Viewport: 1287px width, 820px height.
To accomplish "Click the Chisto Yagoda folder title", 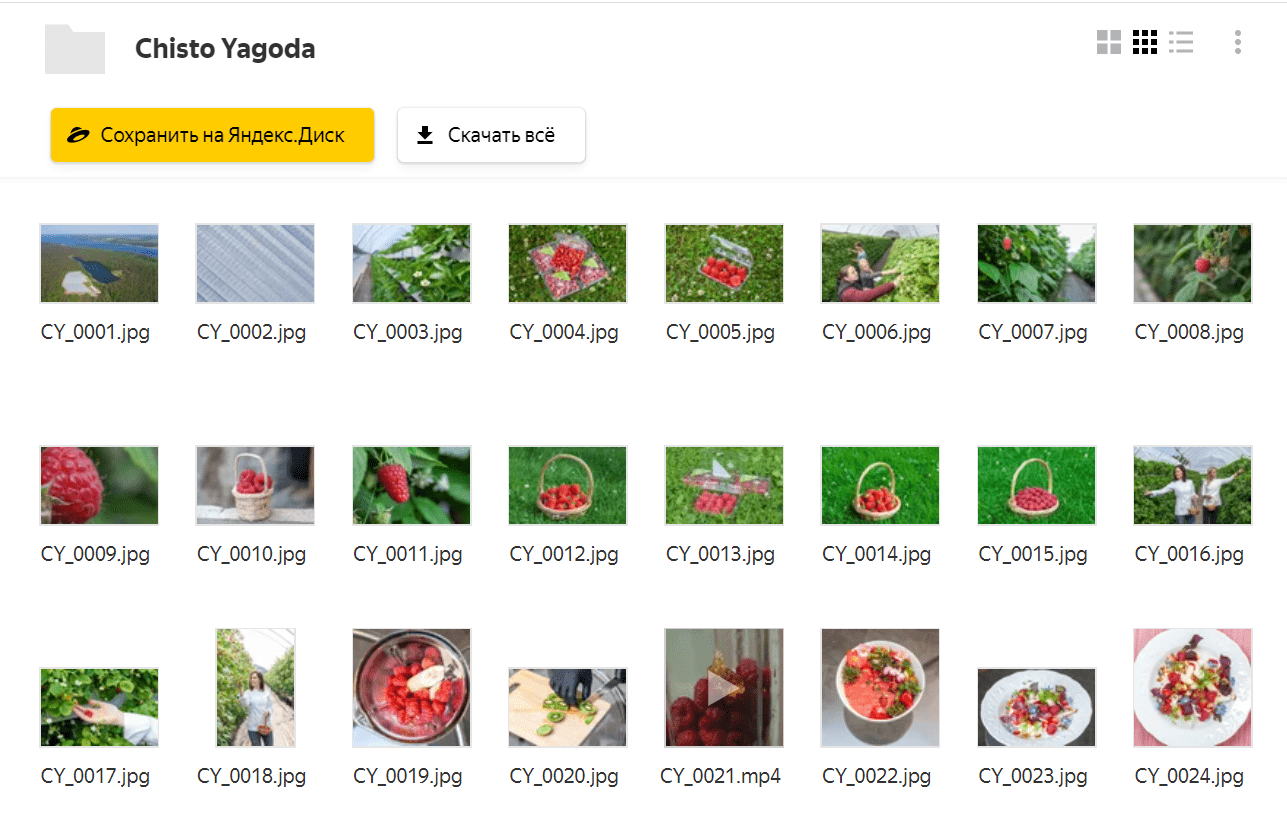I will click(x=225, y=48).
